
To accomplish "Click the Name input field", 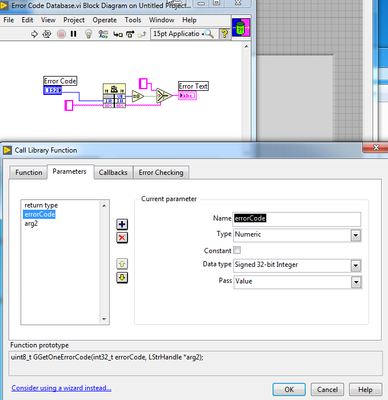I will pos(297,219).
